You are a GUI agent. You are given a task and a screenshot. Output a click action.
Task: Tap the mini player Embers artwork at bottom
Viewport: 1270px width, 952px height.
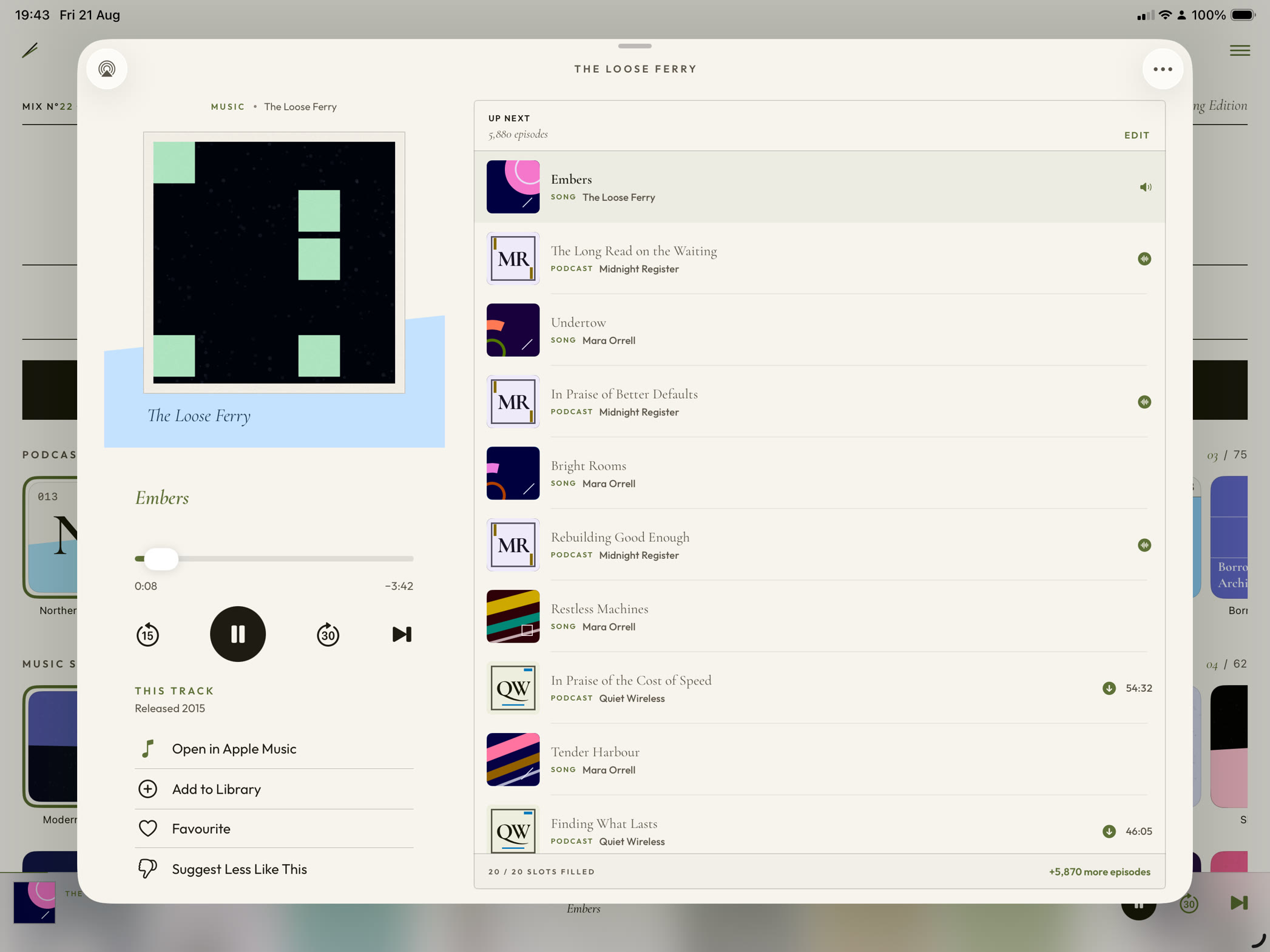click(x=35, y=903)
